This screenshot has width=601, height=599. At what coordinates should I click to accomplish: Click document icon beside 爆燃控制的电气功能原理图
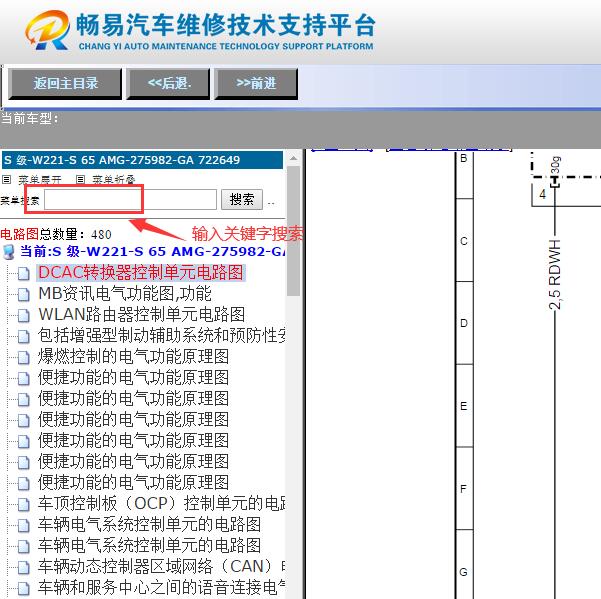(x=24, y=358)
